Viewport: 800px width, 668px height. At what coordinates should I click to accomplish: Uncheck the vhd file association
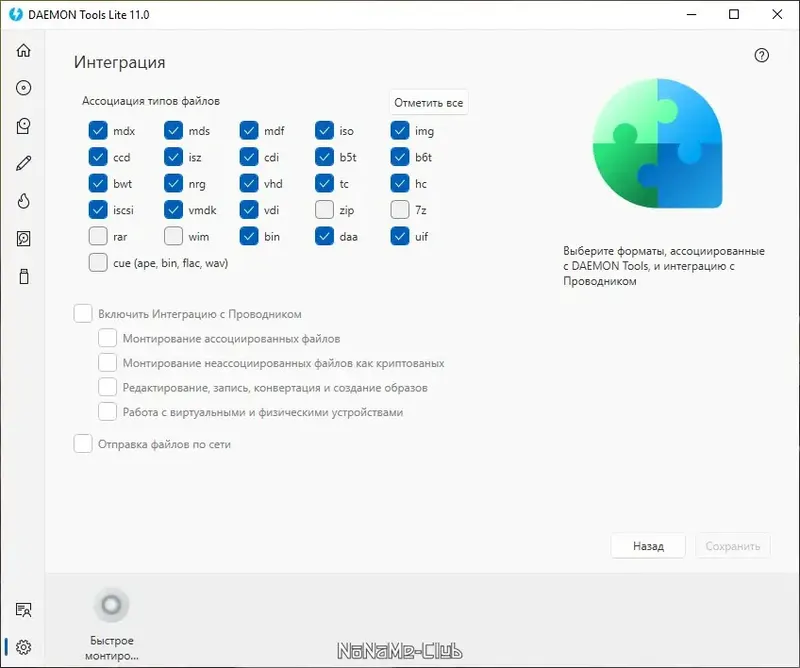[x=249, y=184]
